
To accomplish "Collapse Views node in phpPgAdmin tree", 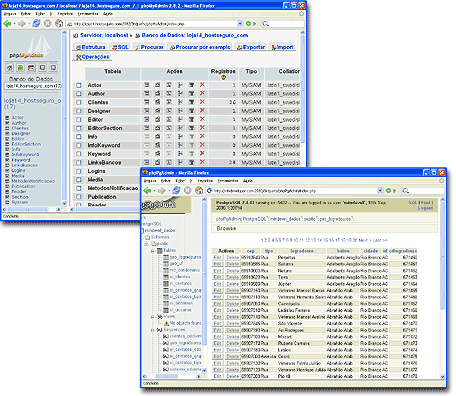I will pyautogui.click(x=152, y=317).
